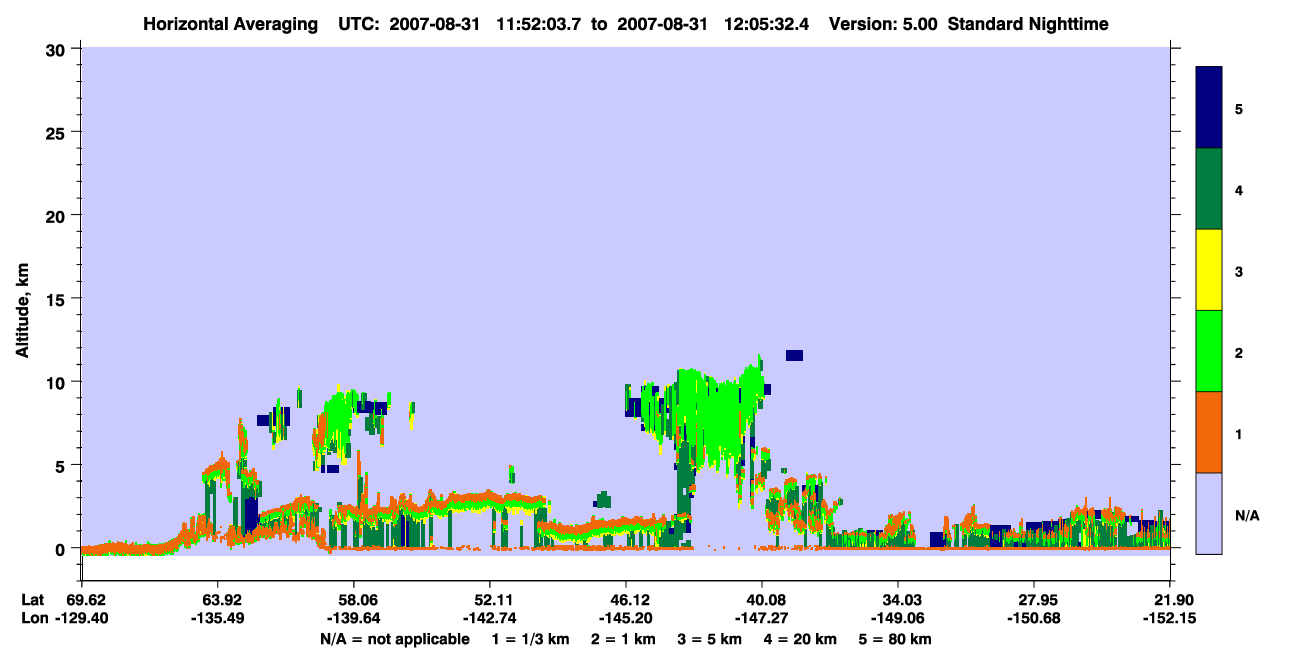This screenshot has height=667, width=1300.
Task: Click the longitude value -139.64
Action: tap(353, 618)
